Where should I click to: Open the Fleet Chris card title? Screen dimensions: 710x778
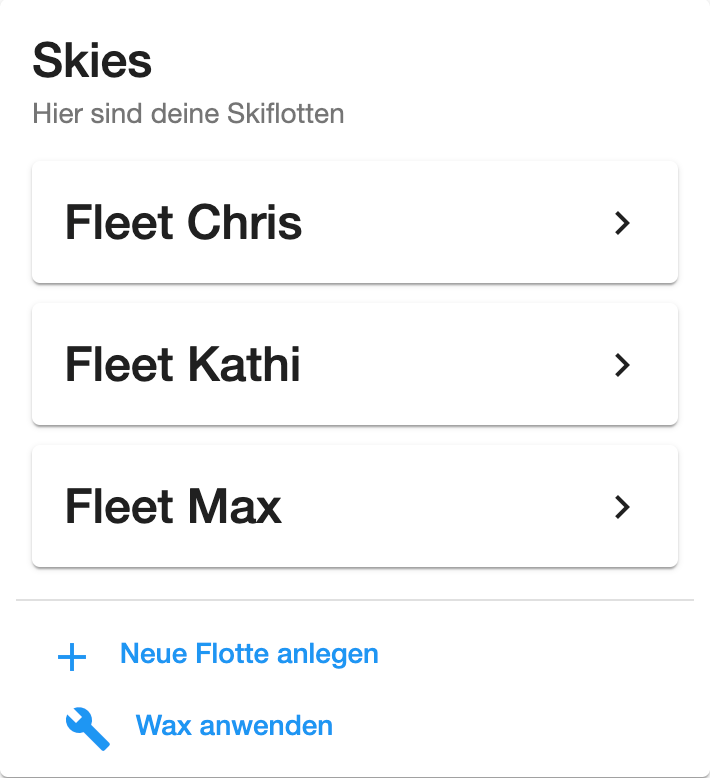(184, 223)
